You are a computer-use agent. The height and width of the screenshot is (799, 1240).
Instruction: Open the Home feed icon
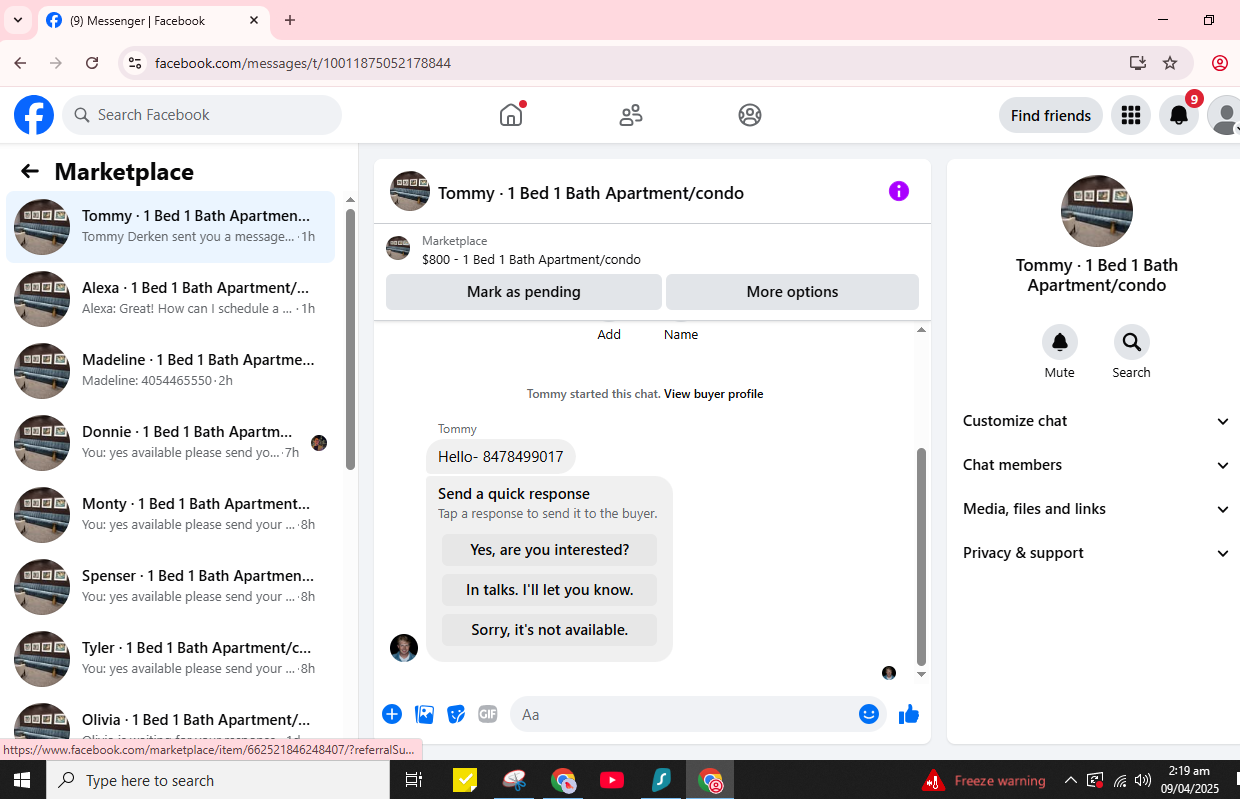[511, 115]
